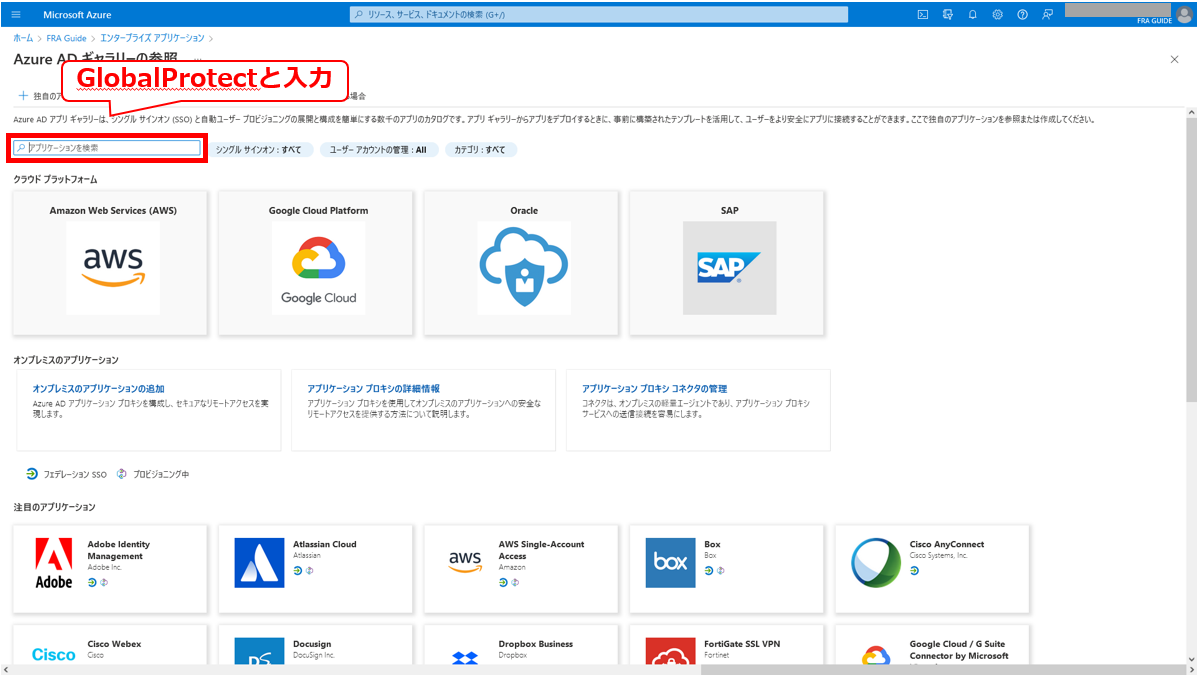Open portal settings gear icon
The height and width of the screenshot is (678, 1201).
997,14
